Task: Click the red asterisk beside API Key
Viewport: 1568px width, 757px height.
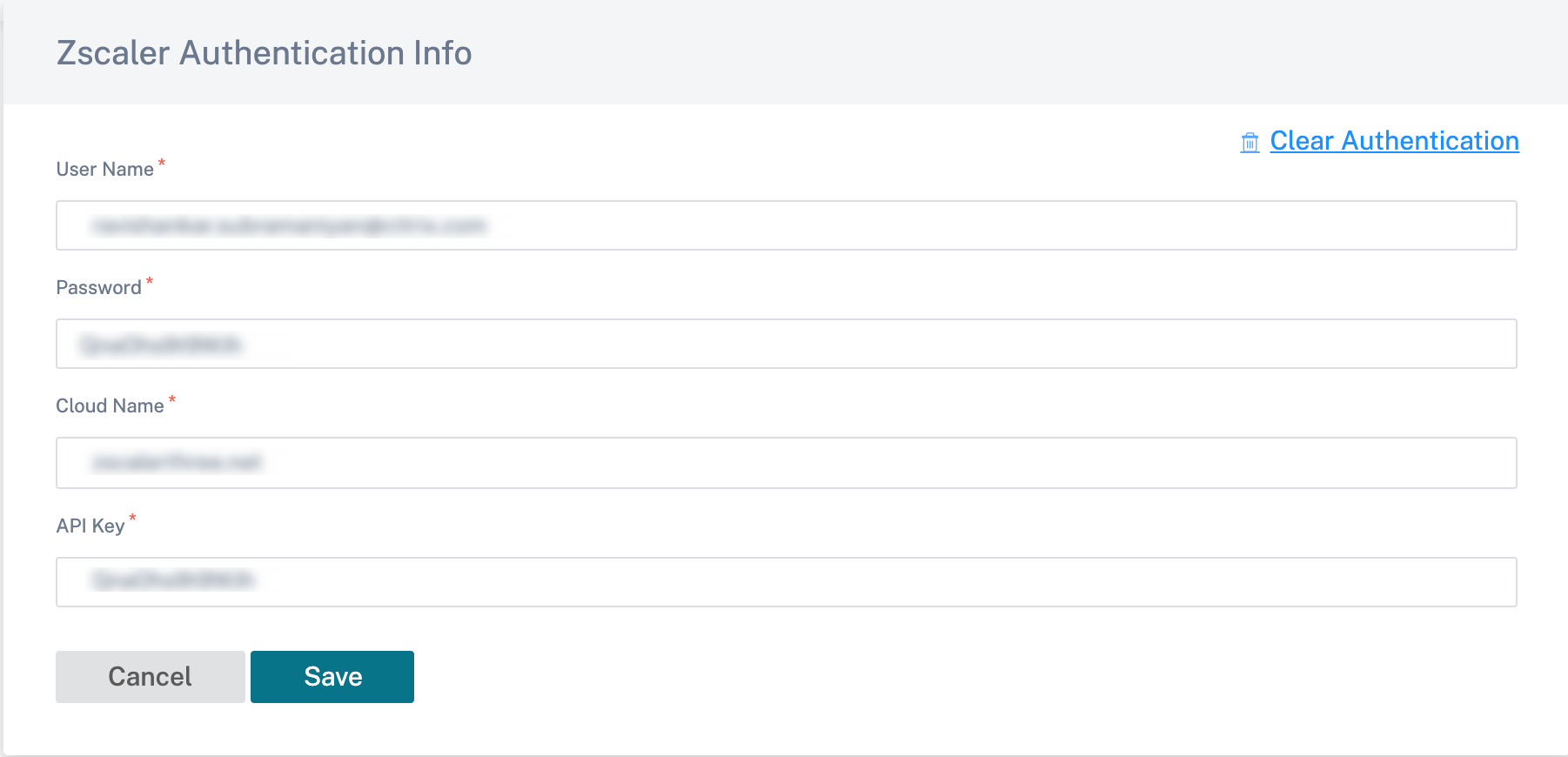Action: [132, 519]
